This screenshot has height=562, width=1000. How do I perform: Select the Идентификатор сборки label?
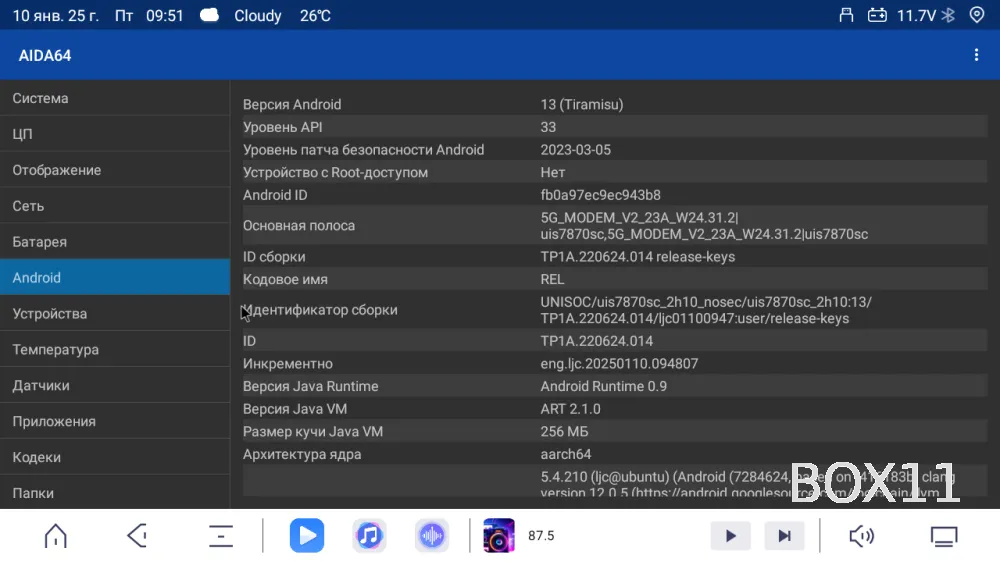[320, 310]
